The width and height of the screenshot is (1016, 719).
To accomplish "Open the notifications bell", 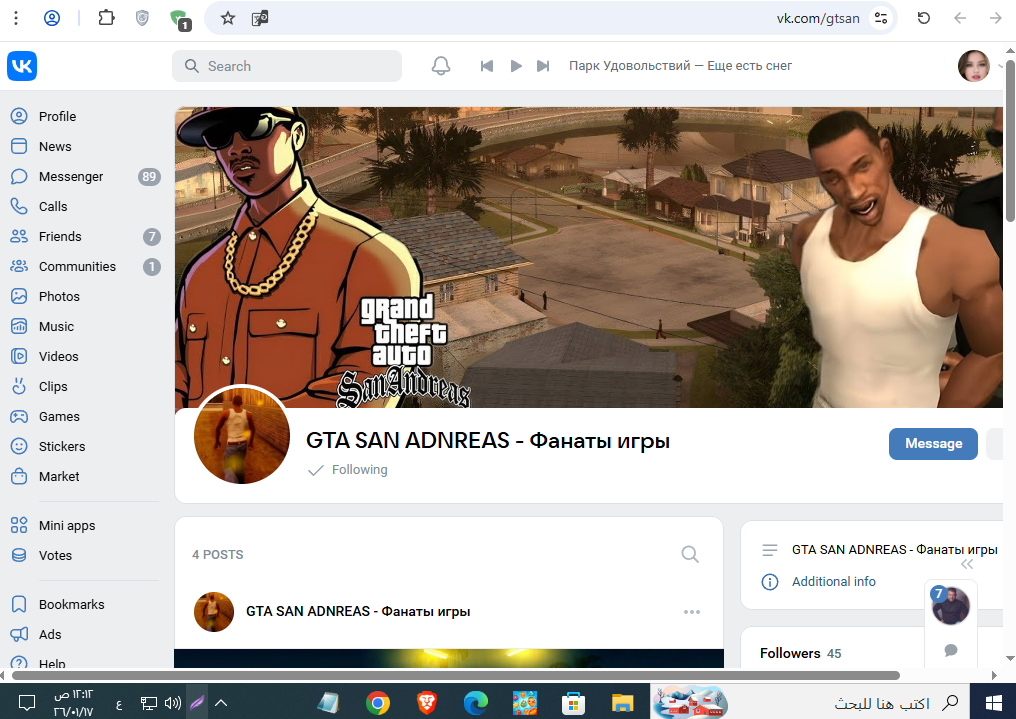I will [x=441, y=66].
